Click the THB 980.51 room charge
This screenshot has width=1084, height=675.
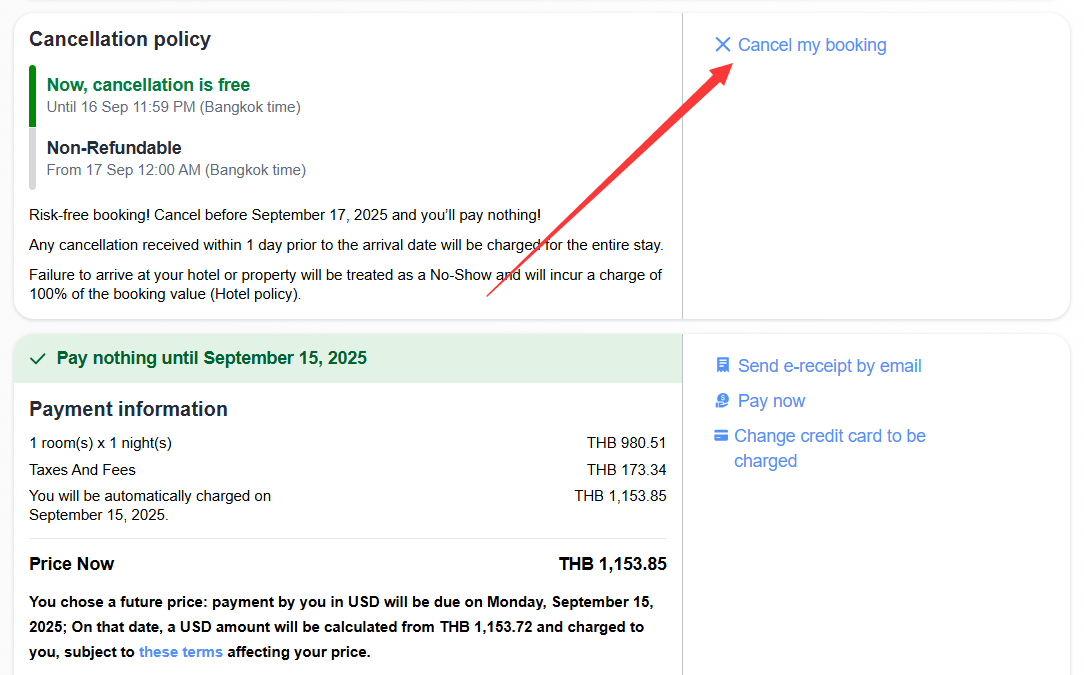pos(621,442)
